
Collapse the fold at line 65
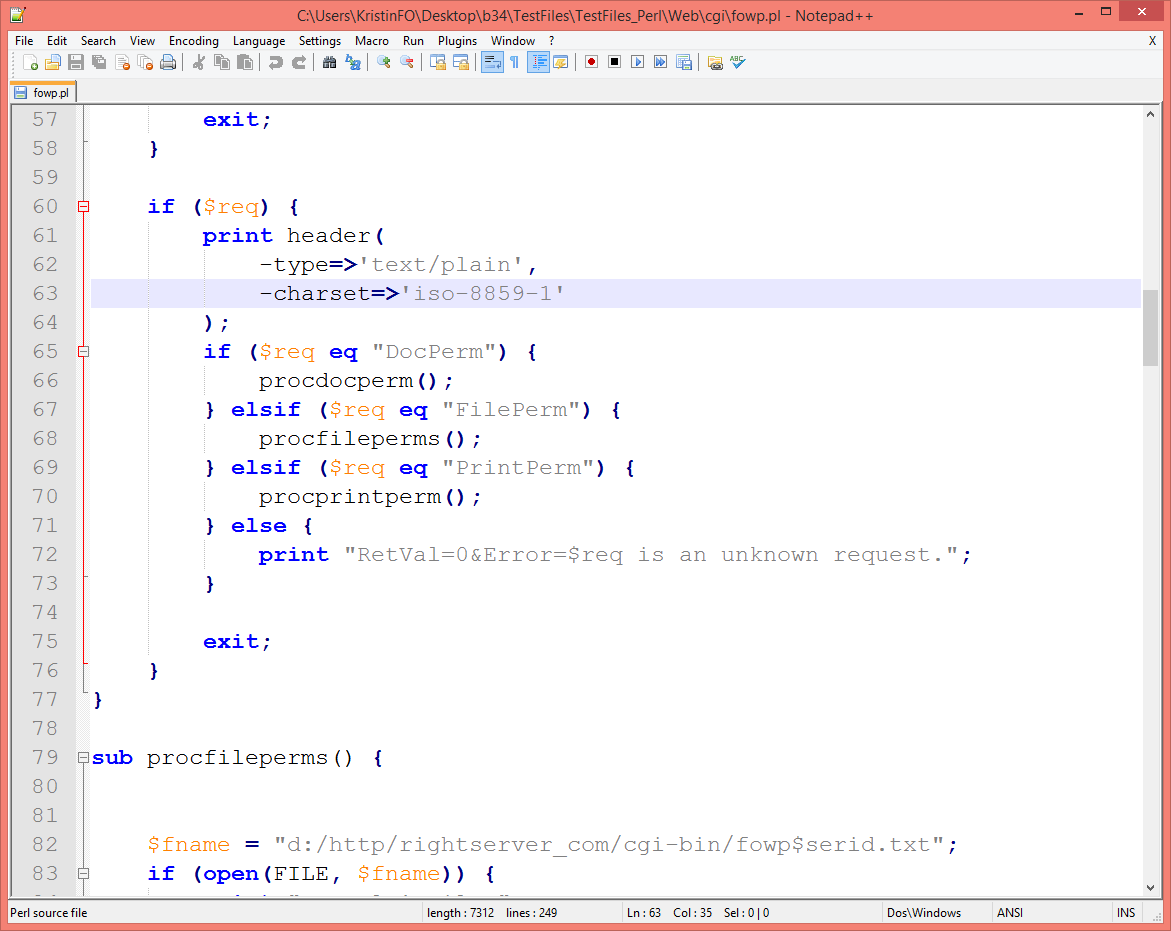click(x=84, y=352)
